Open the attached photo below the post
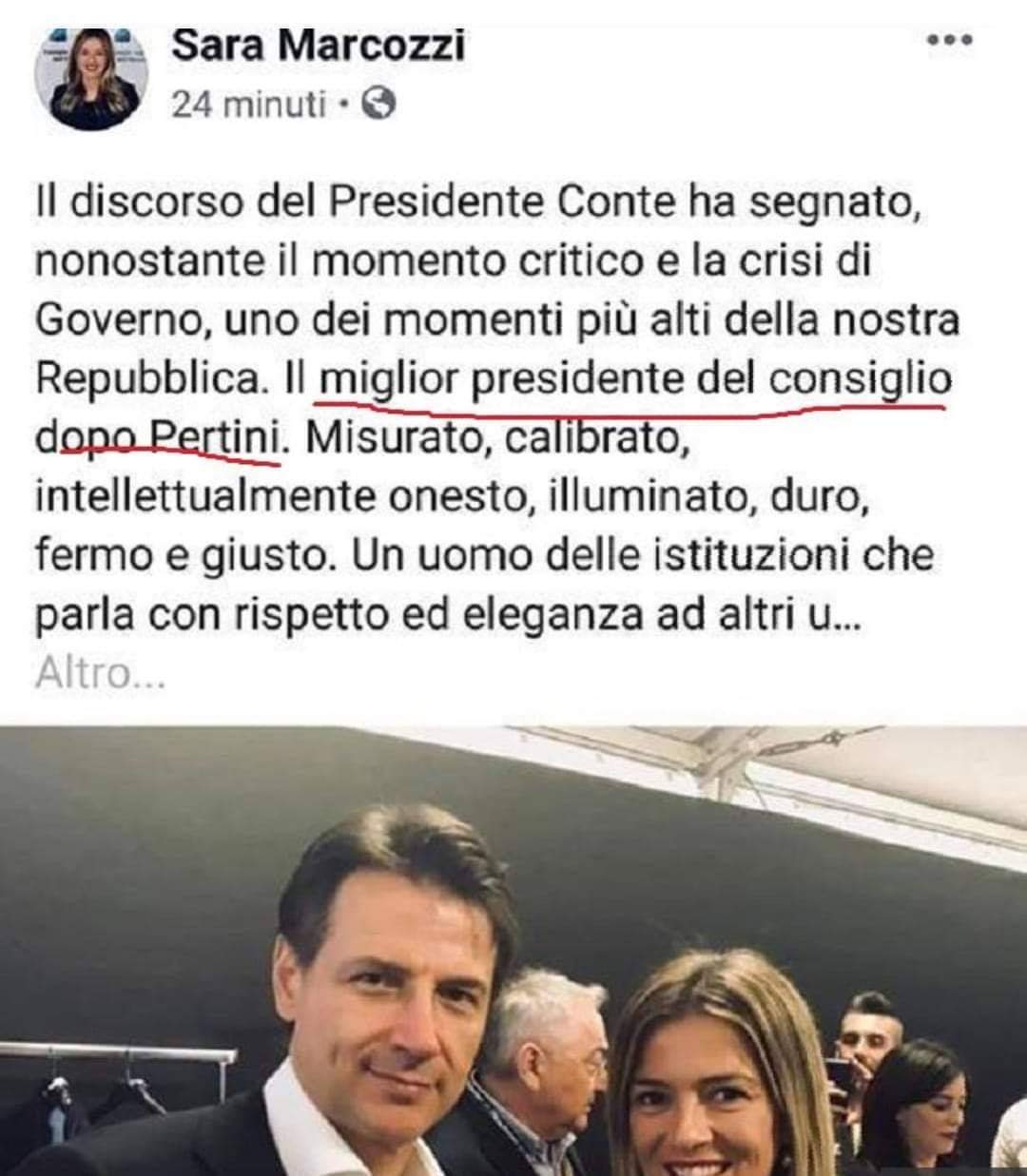Viewport: 1027px width, 1176px height. point(513,951)
